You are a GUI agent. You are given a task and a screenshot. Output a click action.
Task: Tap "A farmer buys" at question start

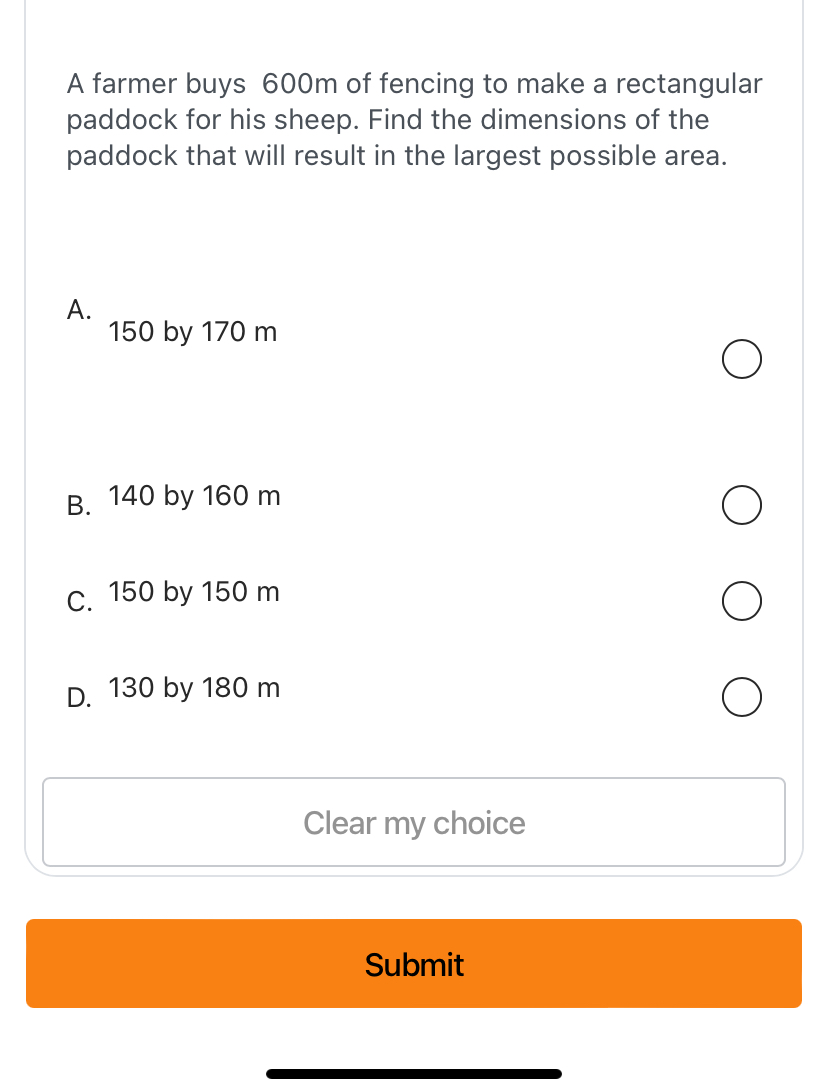(x=156, y=84)
